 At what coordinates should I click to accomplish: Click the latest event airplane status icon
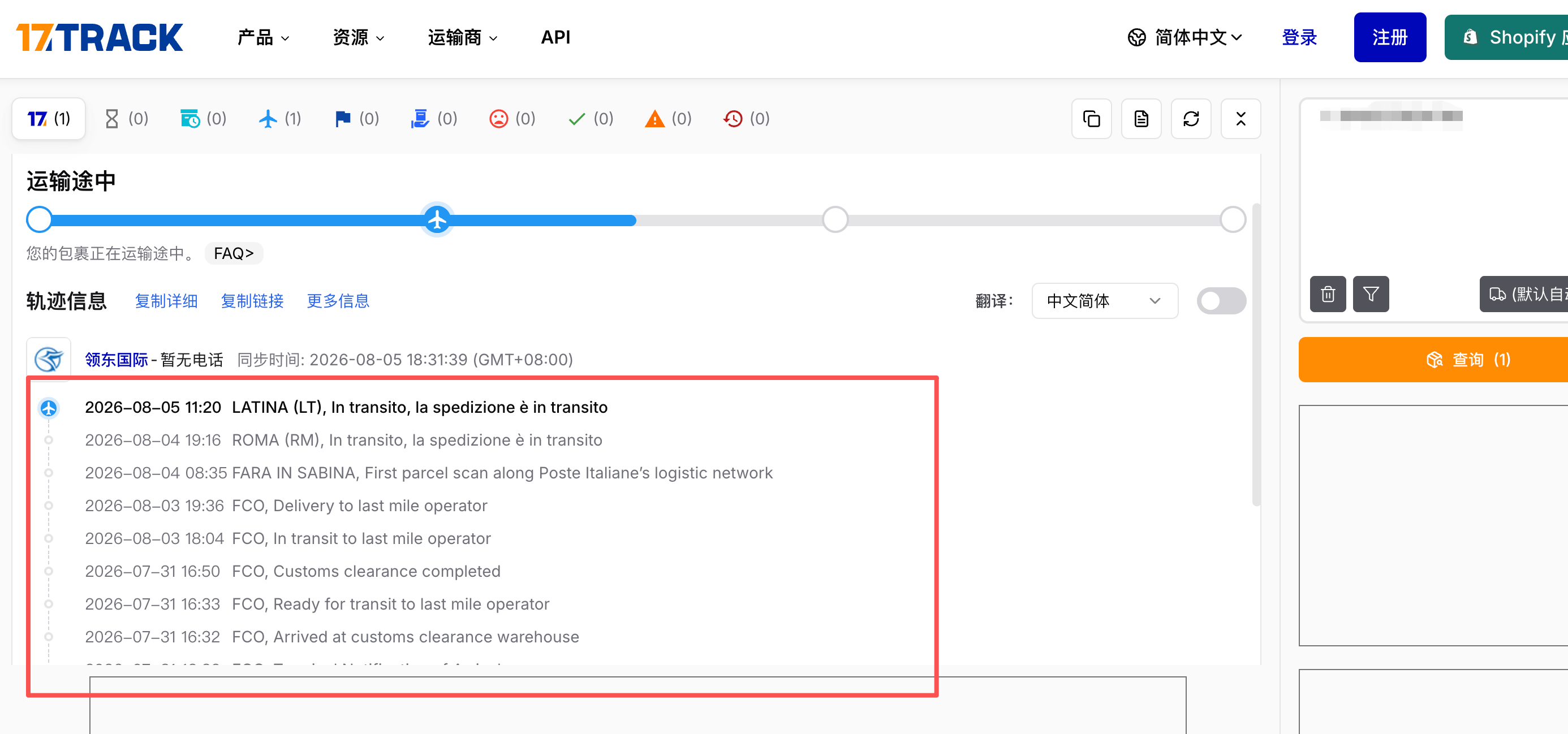coord(49,407)
